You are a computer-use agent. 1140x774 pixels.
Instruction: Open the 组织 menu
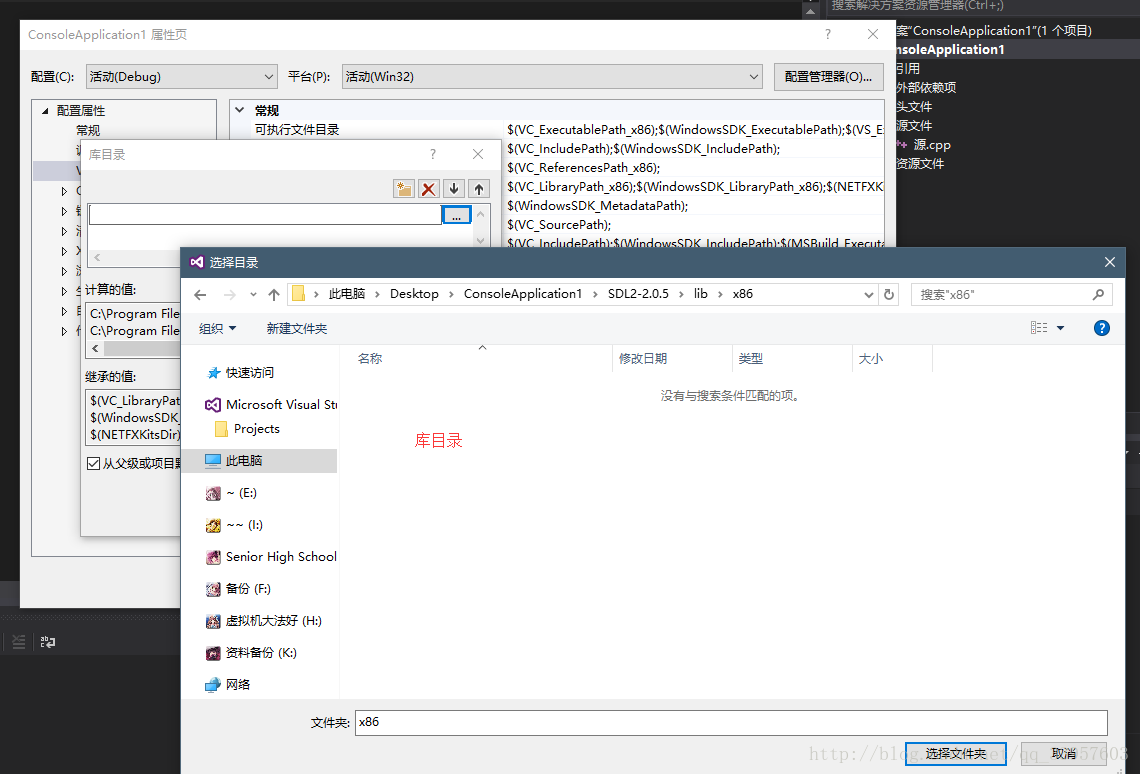217,328
